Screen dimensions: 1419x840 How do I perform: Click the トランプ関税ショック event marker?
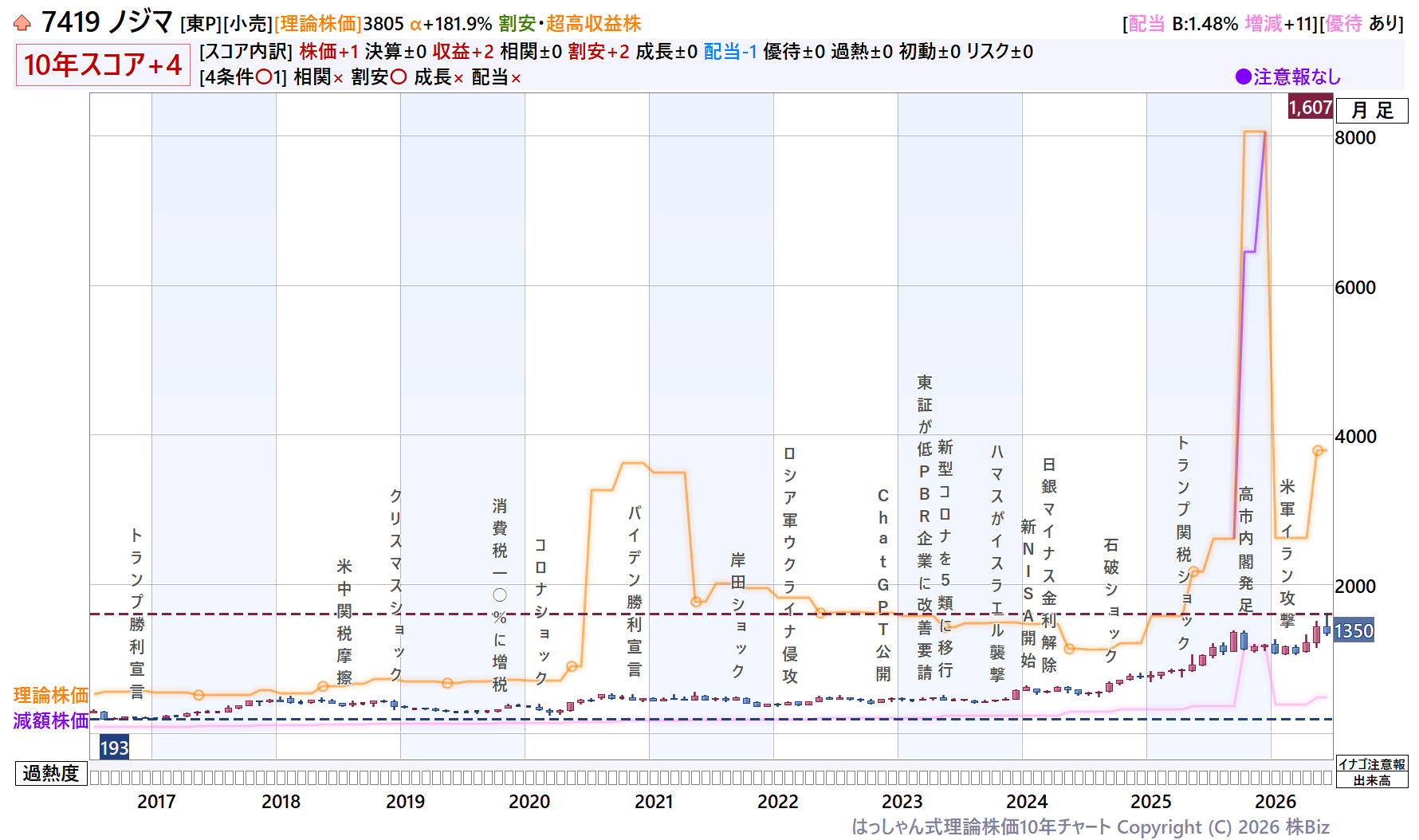pyautogui.click(x=1184, y=543)
